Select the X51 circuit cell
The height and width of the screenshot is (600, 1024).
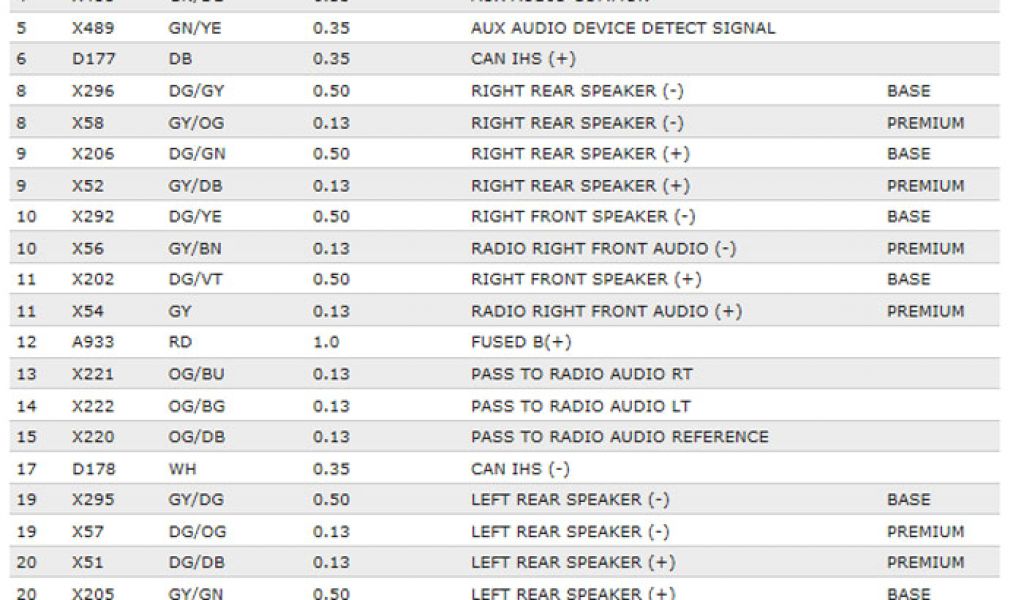tap(88, 562)
